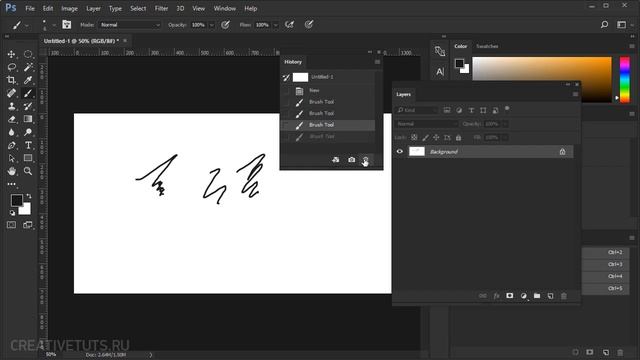The image size is (640, 360).
Task: Turn layer filtering switch on or off
Action: pos(507,109)
